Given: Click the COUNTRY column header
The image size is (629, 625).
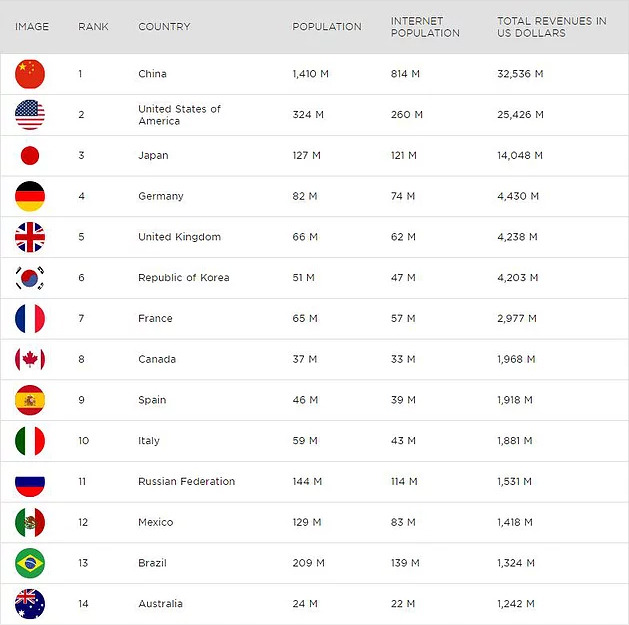Looking at the screenshot, I should (164, 27).
